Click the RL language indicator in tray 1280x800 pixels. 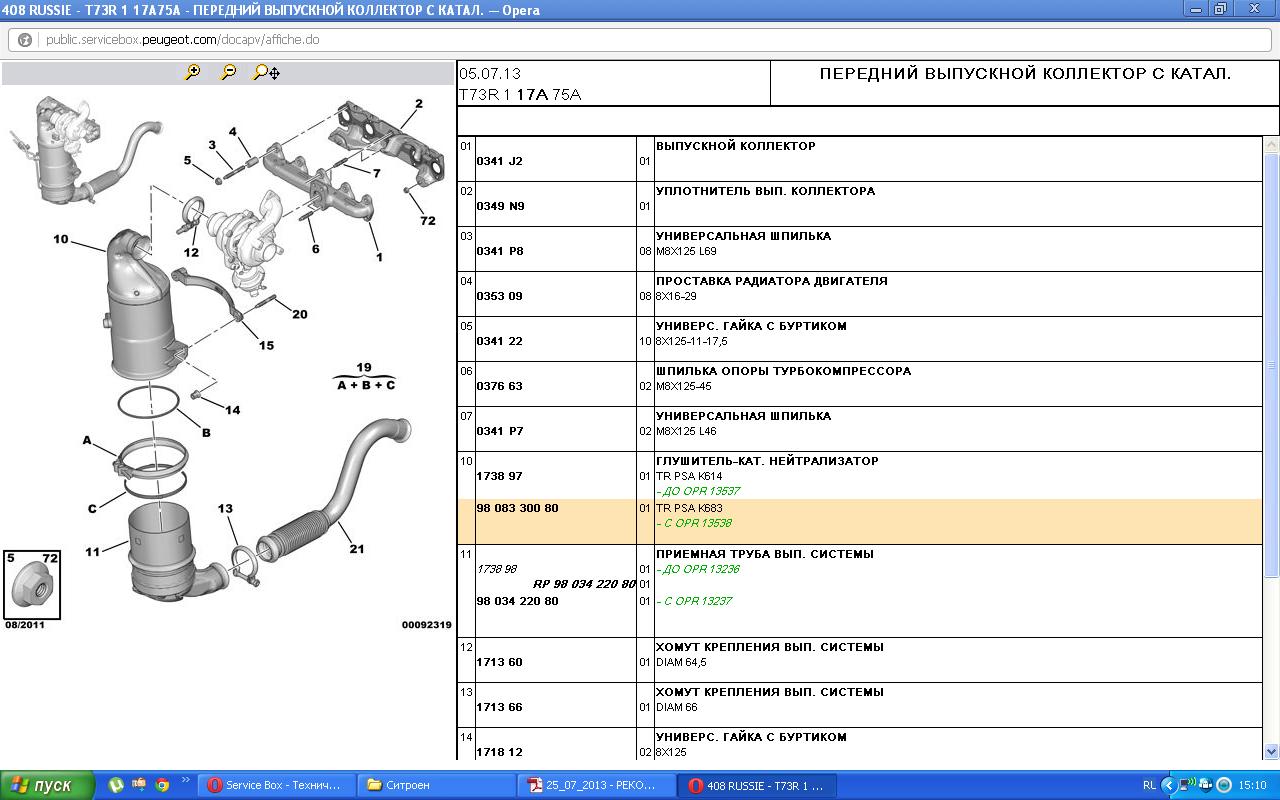[x=1149, y=785]
